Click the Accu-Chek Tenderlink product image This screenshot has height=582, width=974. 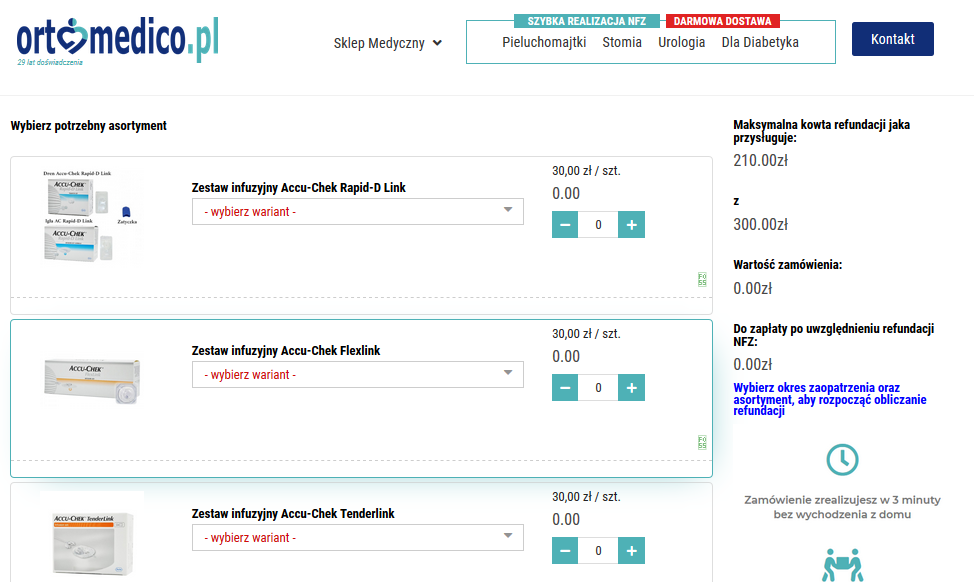[91, 537]
